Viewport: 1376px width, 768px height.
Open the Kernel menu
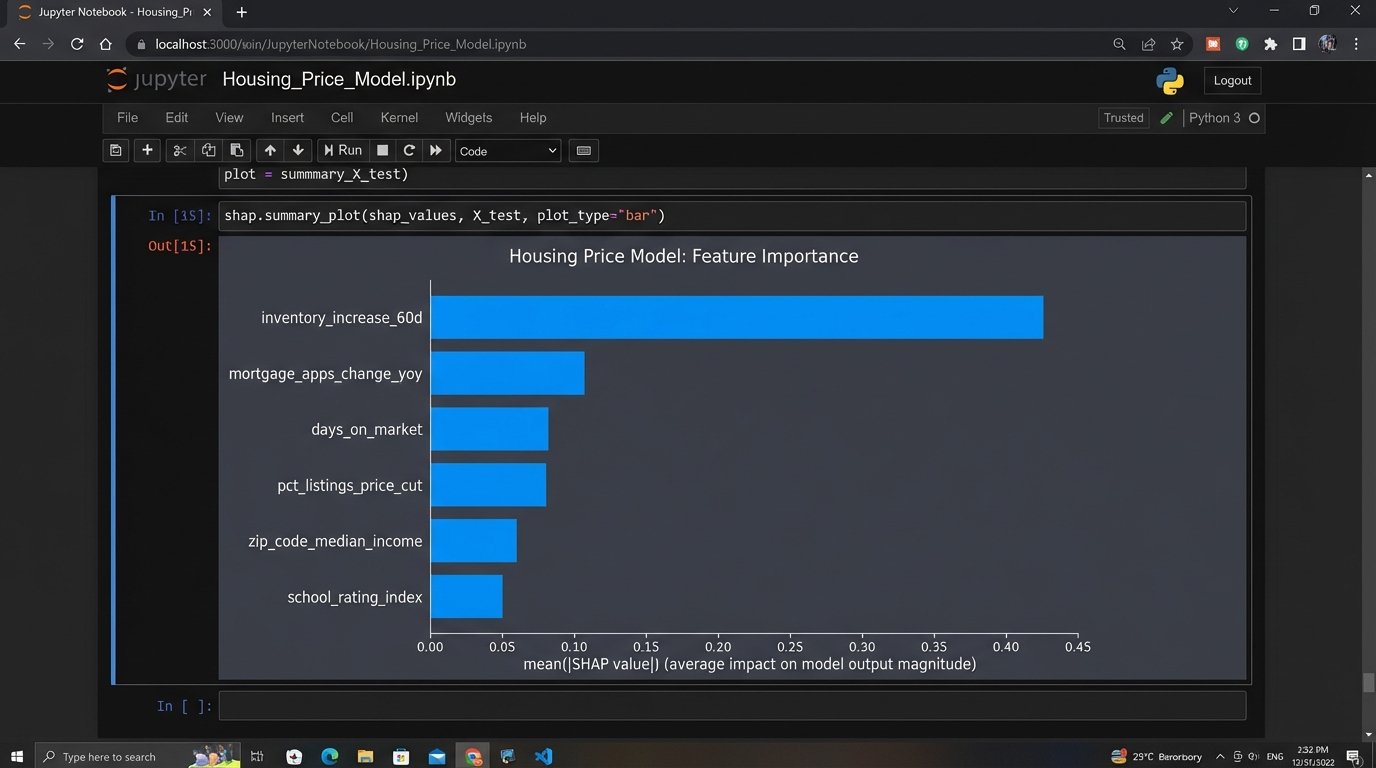pos(399,118)
